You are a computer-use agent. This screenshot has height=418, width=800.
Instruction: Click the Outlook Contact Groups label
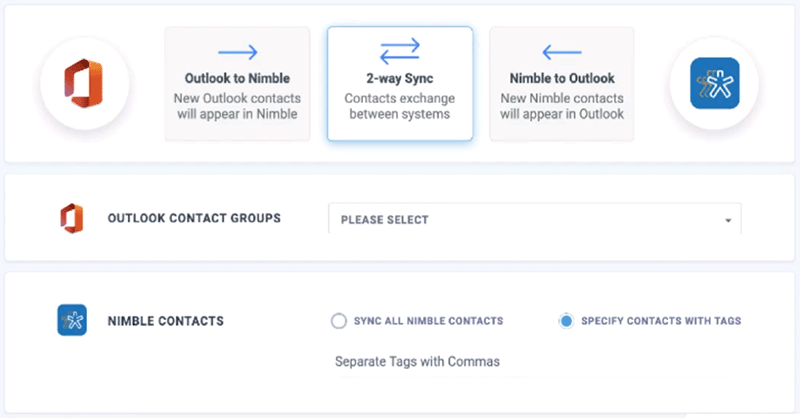(194, 218)
